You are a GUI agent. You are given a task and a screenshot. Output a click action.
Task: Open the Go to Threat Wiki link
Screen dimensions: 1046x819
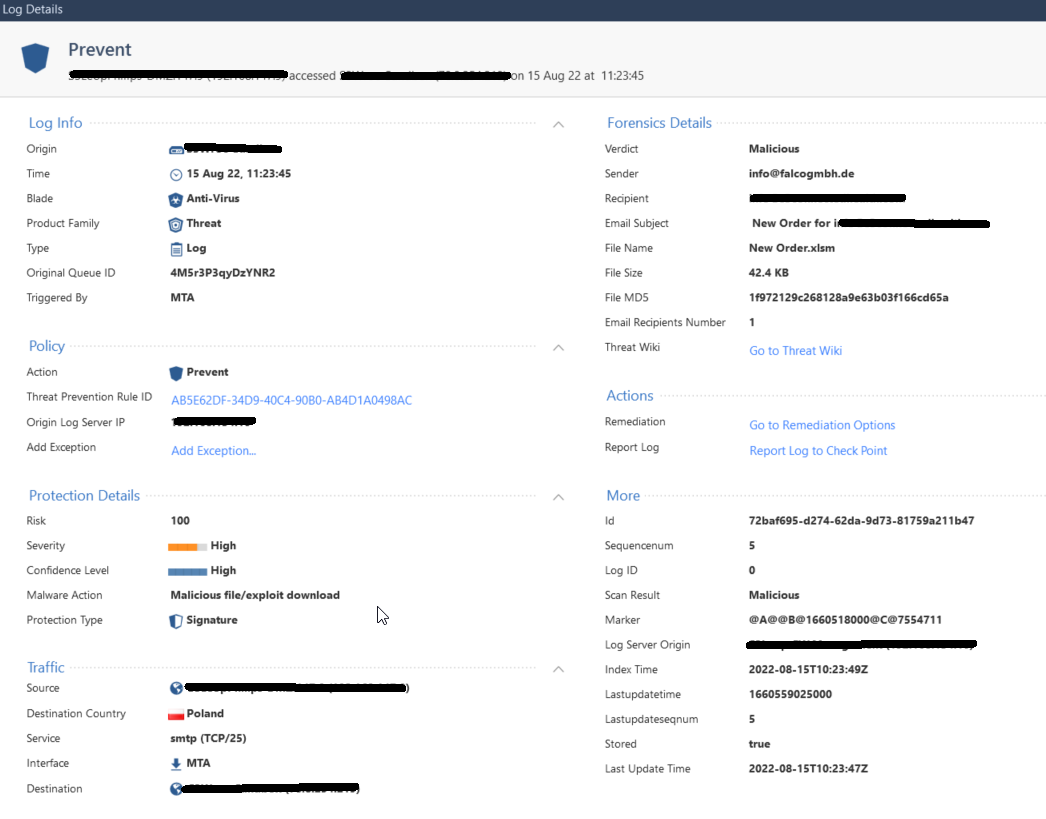pos(795,351)
